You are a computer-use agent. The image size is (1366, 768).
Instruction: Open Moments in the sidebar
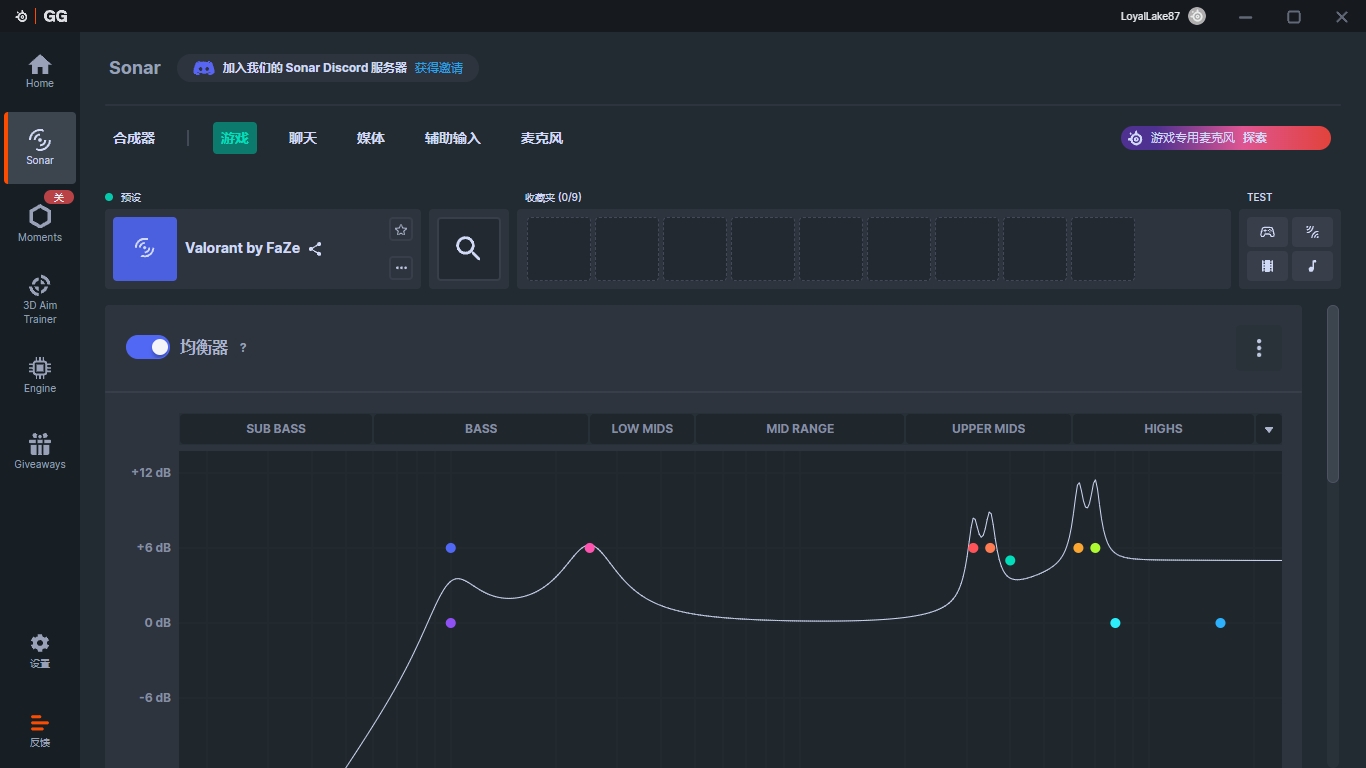pos(40,223)
